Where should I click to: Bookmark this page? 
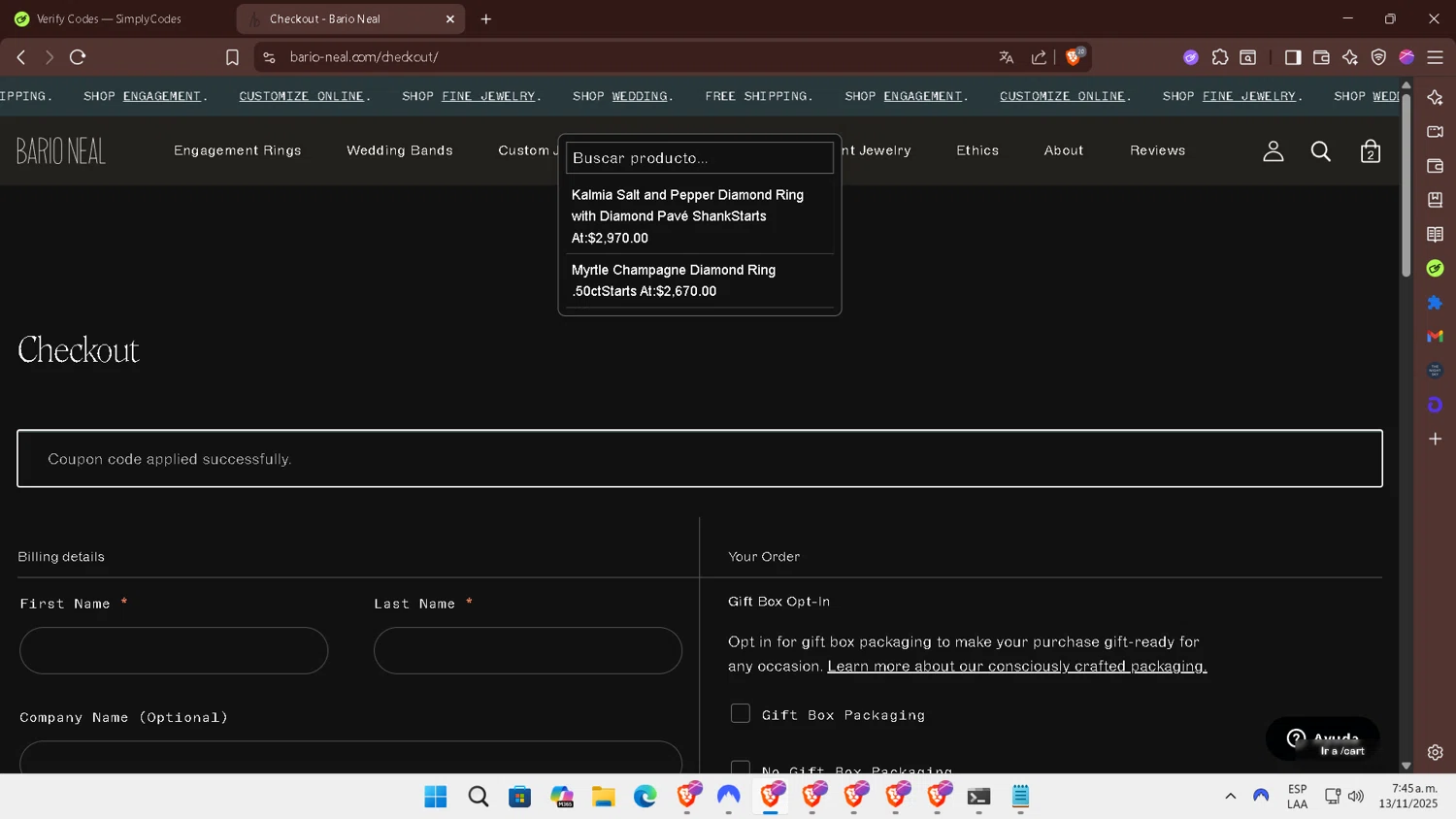point(232,57)
